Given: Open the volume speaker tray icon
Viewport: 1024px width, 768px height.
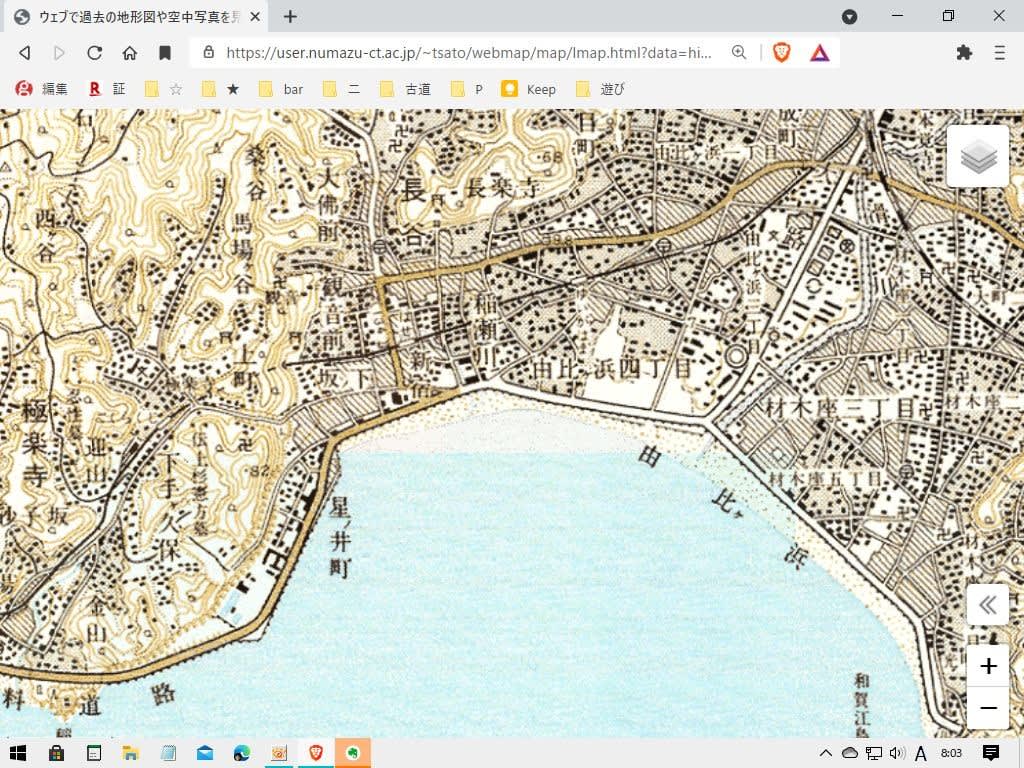Looking at the screenshot, I should (x=897, y=753).
